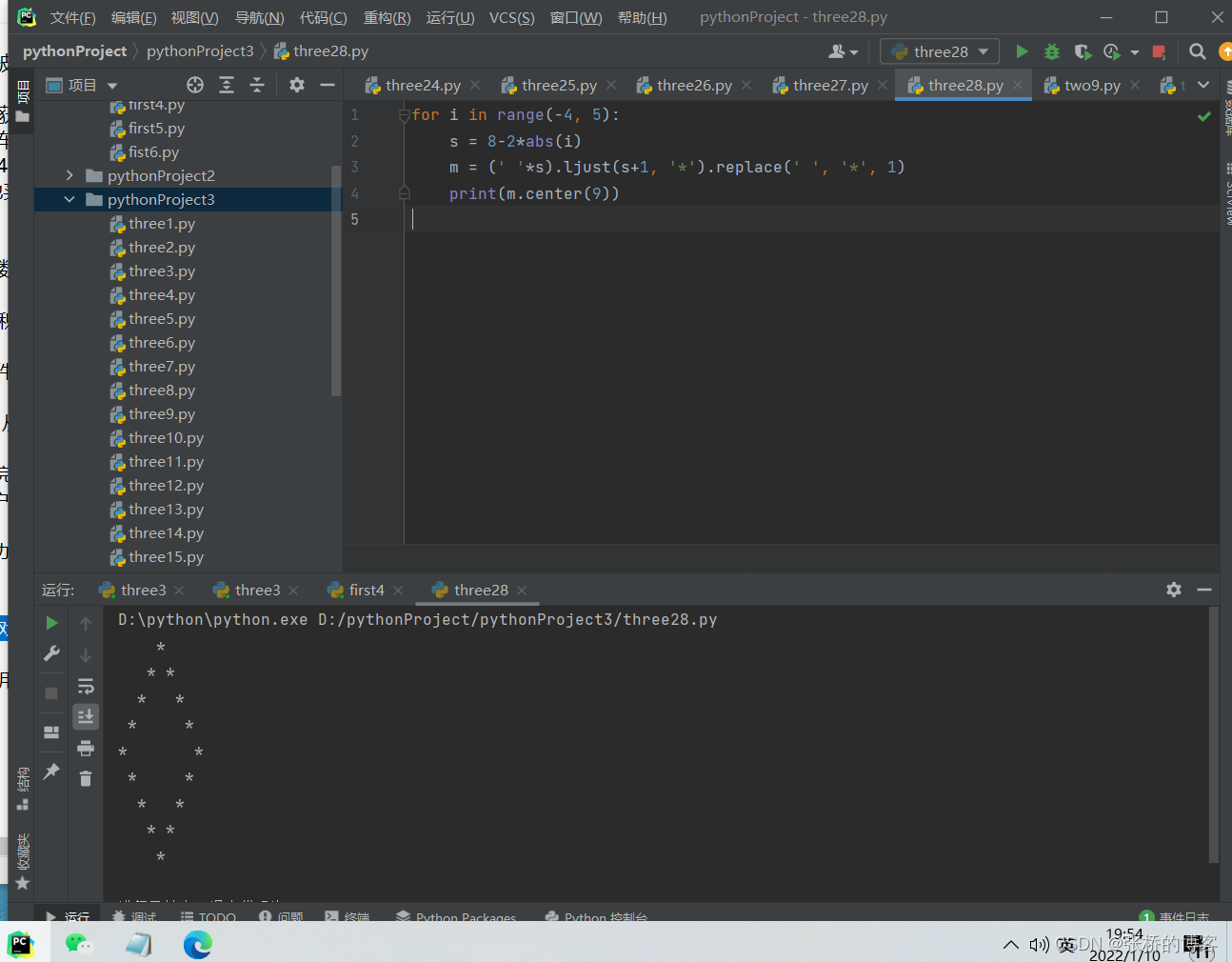Clear console with trash icon
This screenshot has width=1232, height=962.
point(86,778)
